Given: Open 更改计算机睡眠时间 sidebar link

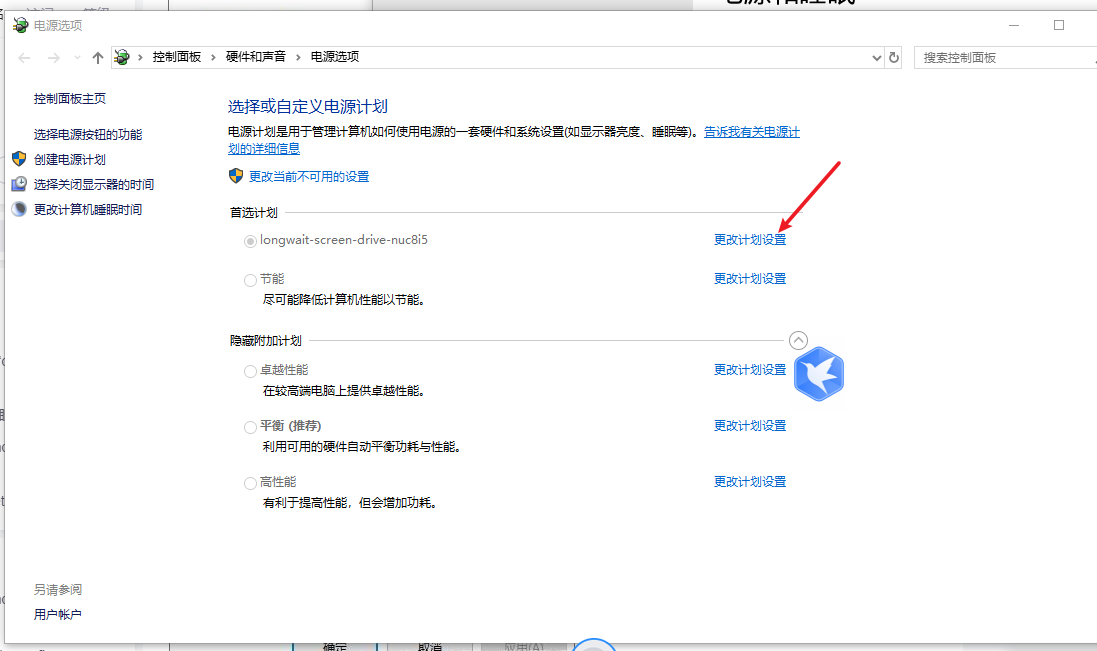Looking at the screenshot, I should click(88, 210).
